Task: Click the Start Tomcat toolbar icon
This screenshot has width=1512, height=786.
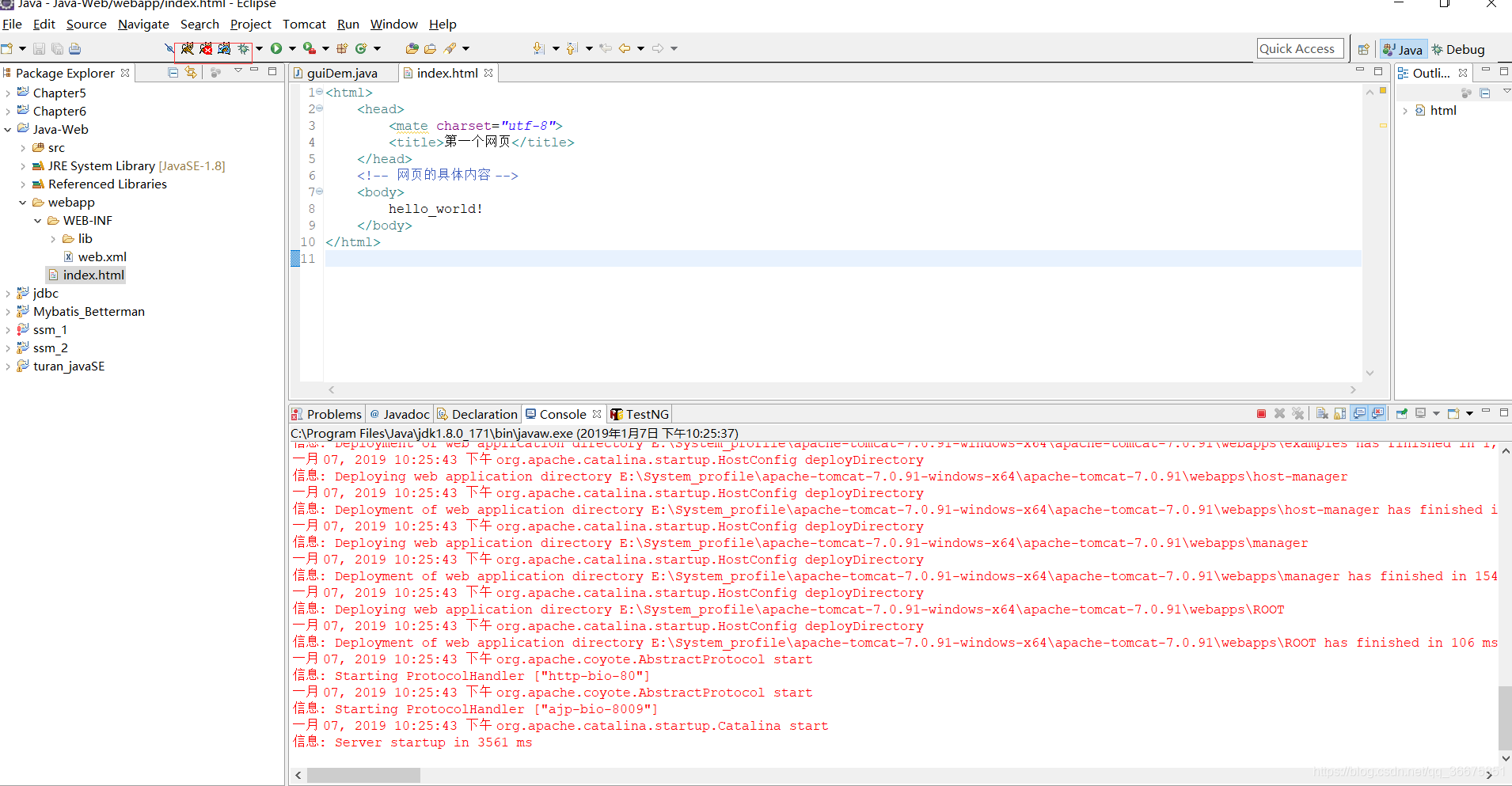Action: pos(187,48)
